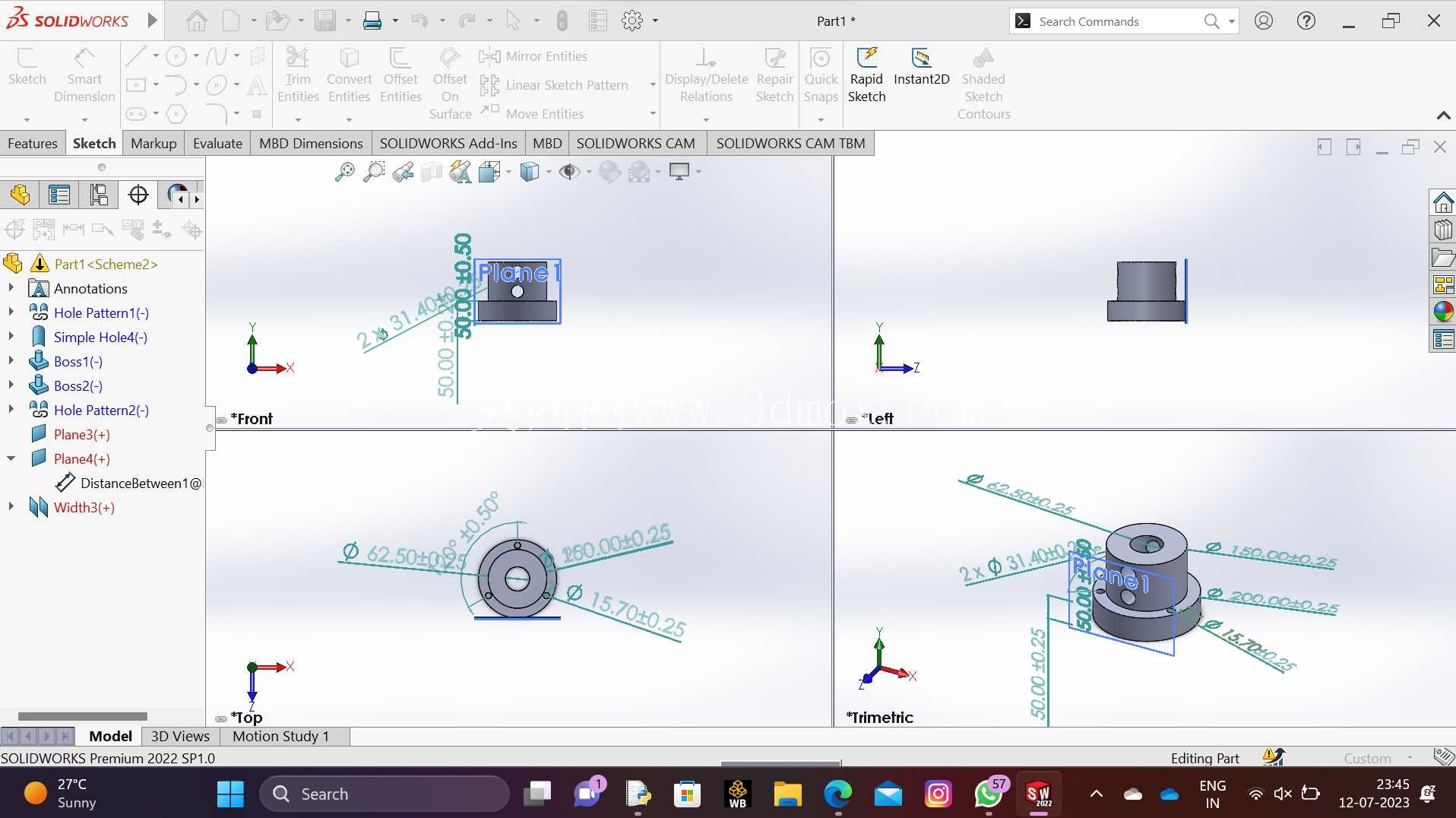Open the File Explorer task pane icon

coord(1443,258)
